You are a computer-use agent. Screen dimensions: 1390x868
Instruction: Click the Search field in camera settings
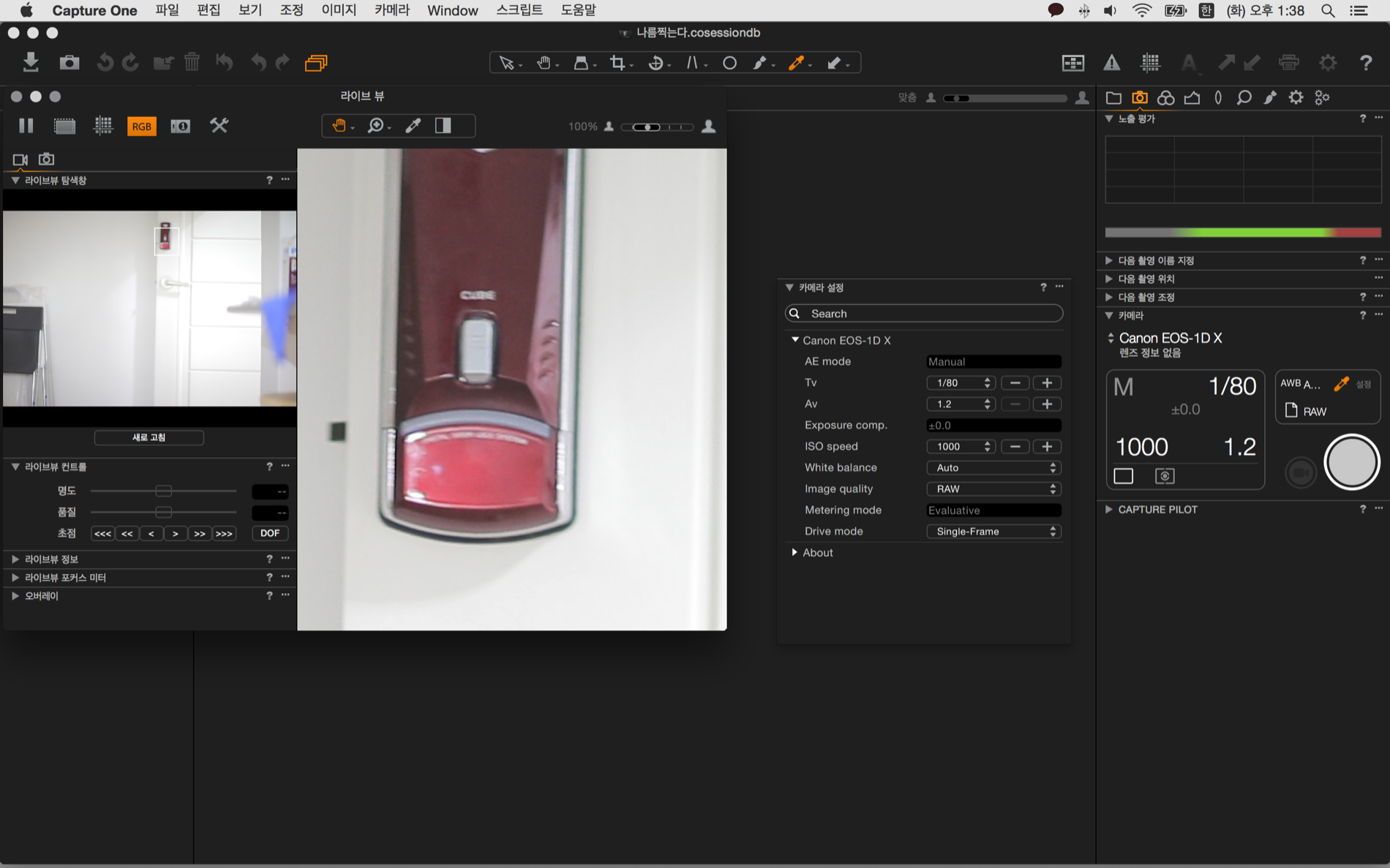[923, 313]
